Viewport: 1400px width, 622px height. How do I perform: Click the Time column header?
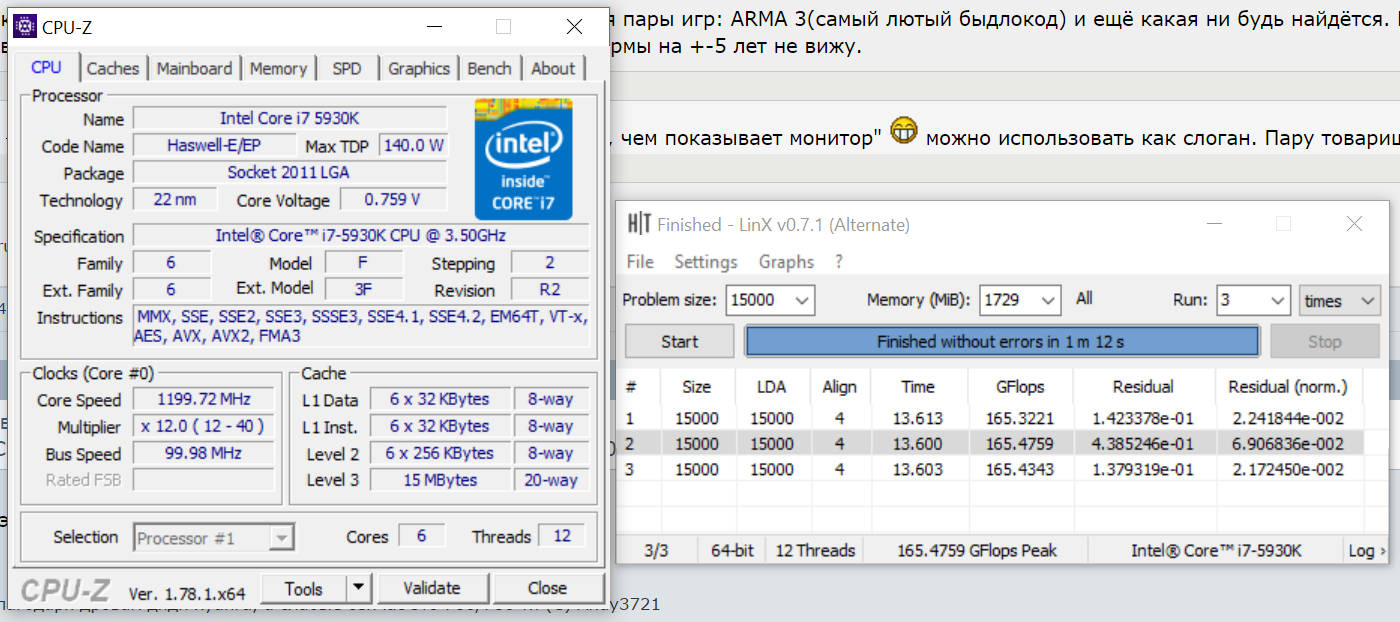[x=918, y=386]
